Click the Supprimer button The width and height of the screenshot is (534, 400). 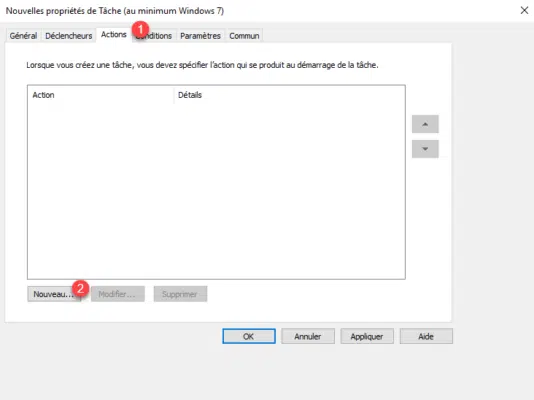pos(180,294)
